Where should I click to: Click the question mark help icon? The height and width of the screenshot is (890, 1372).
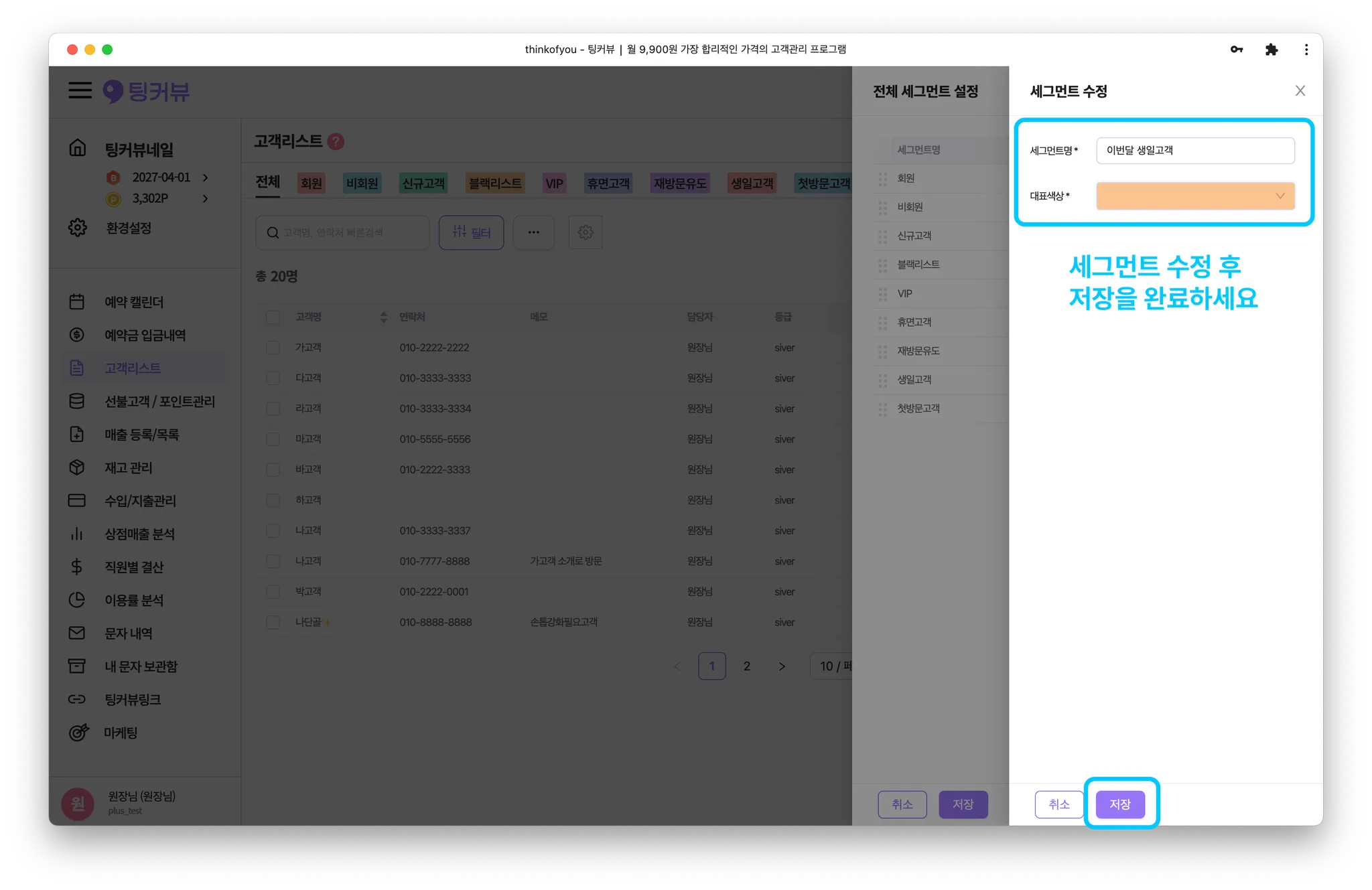pos(336,141)
